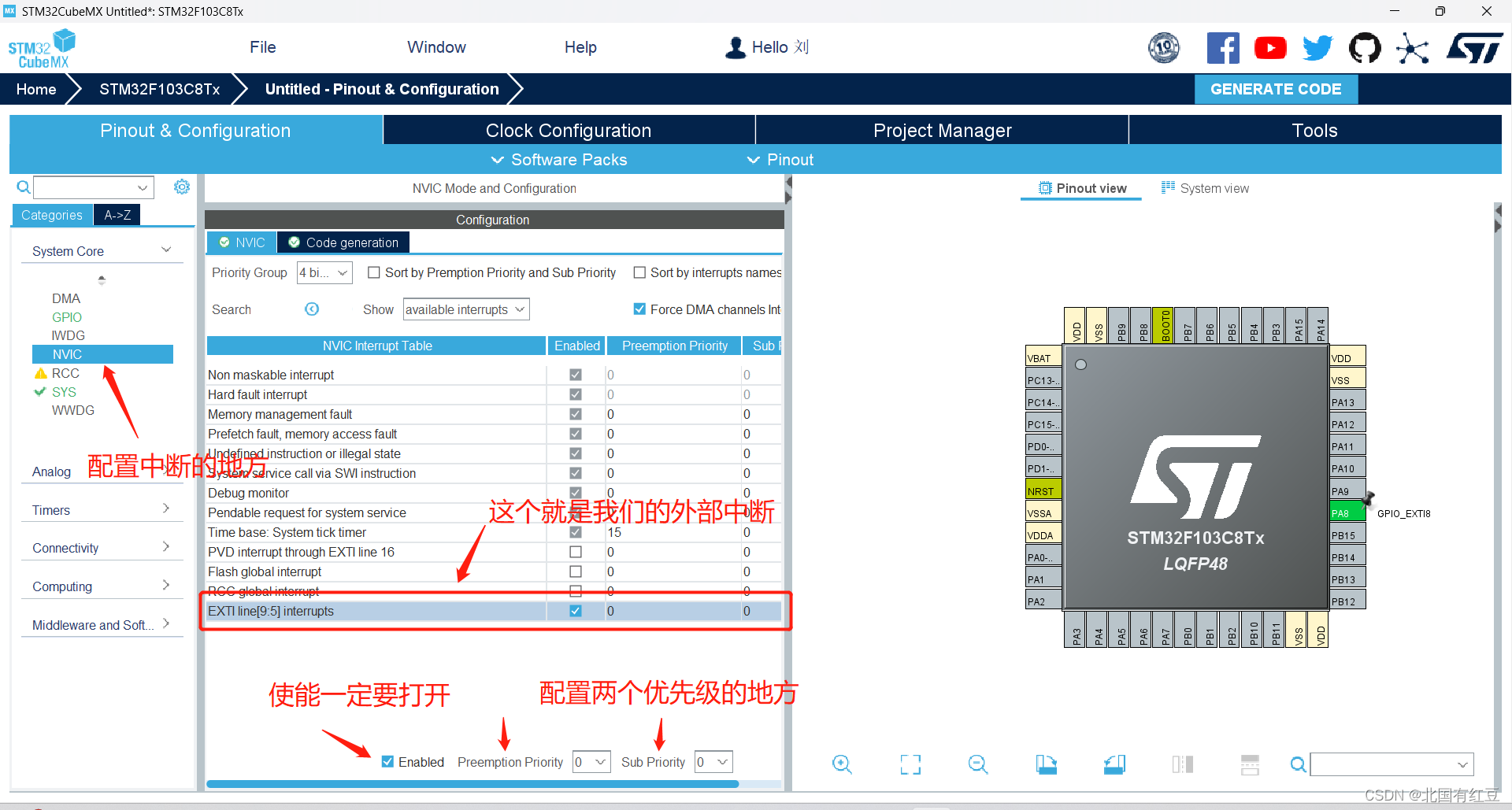The width and height of the screenshot is (1512, 810).
Task: Click the interrupt search circle icon
Action: point(312,309)
